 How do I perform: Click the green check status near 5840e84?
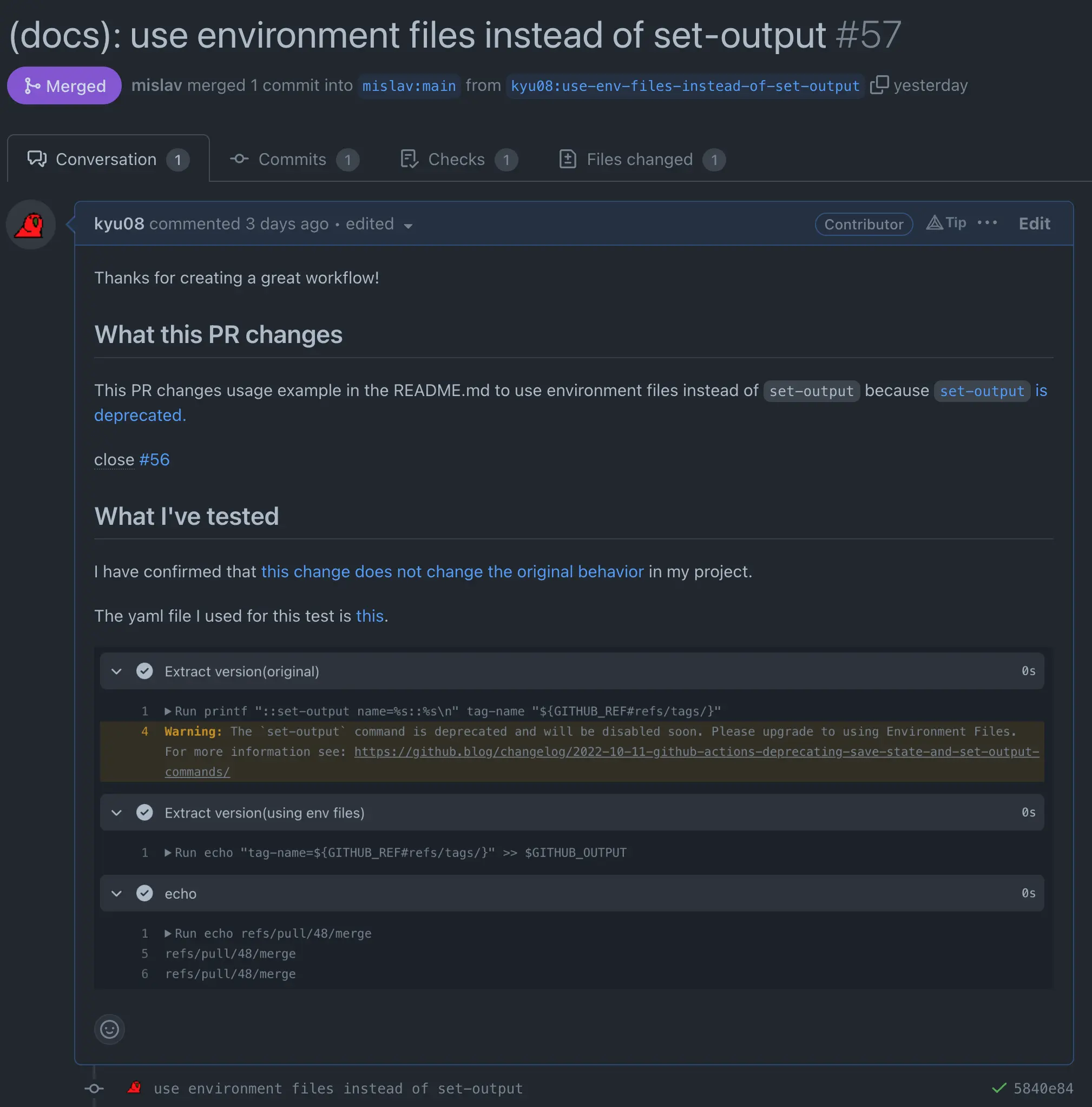[x=998, y=1088]
